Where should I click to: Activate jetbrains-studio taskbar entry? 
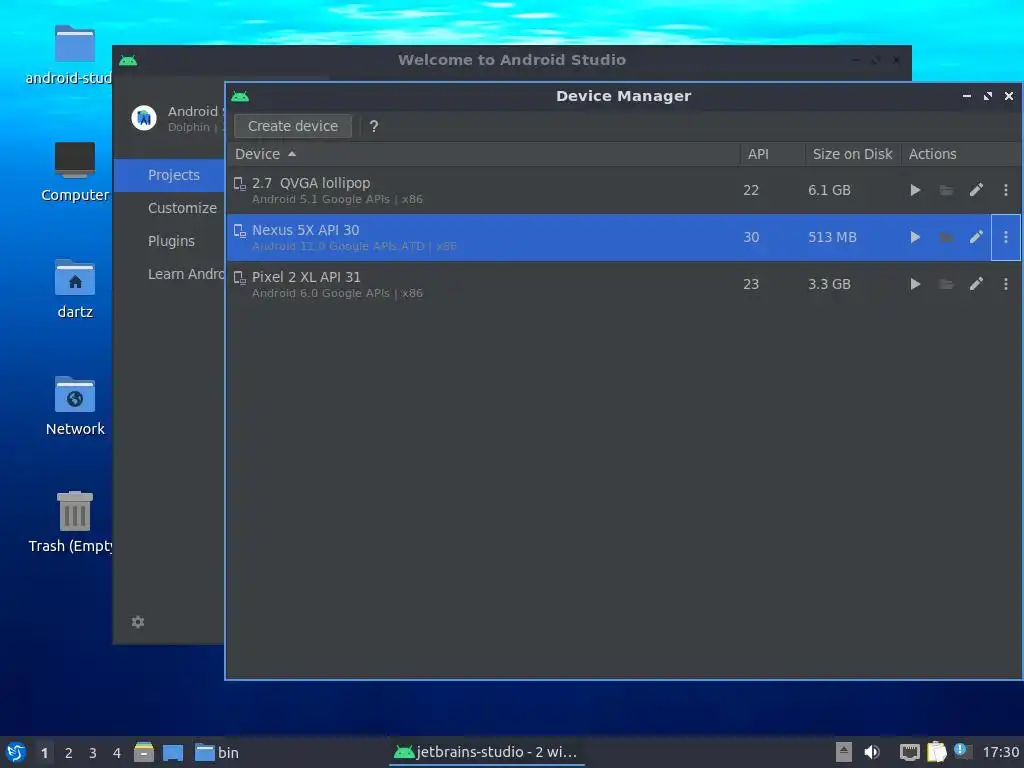pos(487,752)
